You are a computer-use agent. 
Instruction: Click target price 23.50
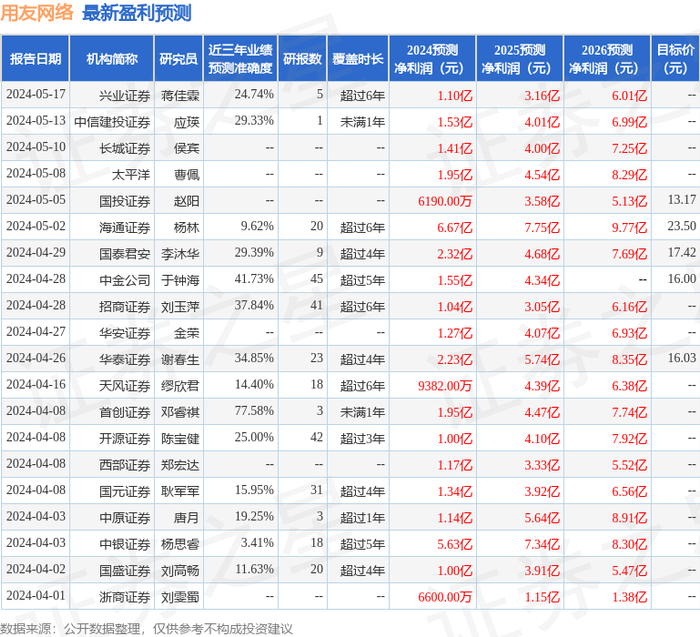(x=682, y=226)
